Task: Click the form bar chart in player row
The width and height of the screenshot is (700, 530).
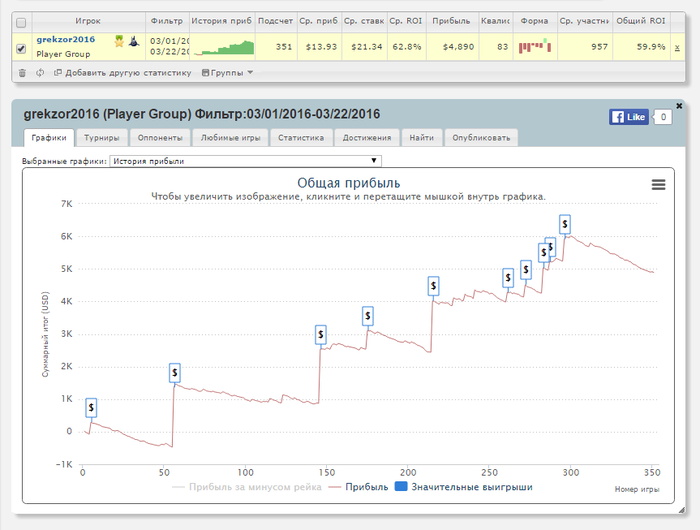Action: click(535, 46)
